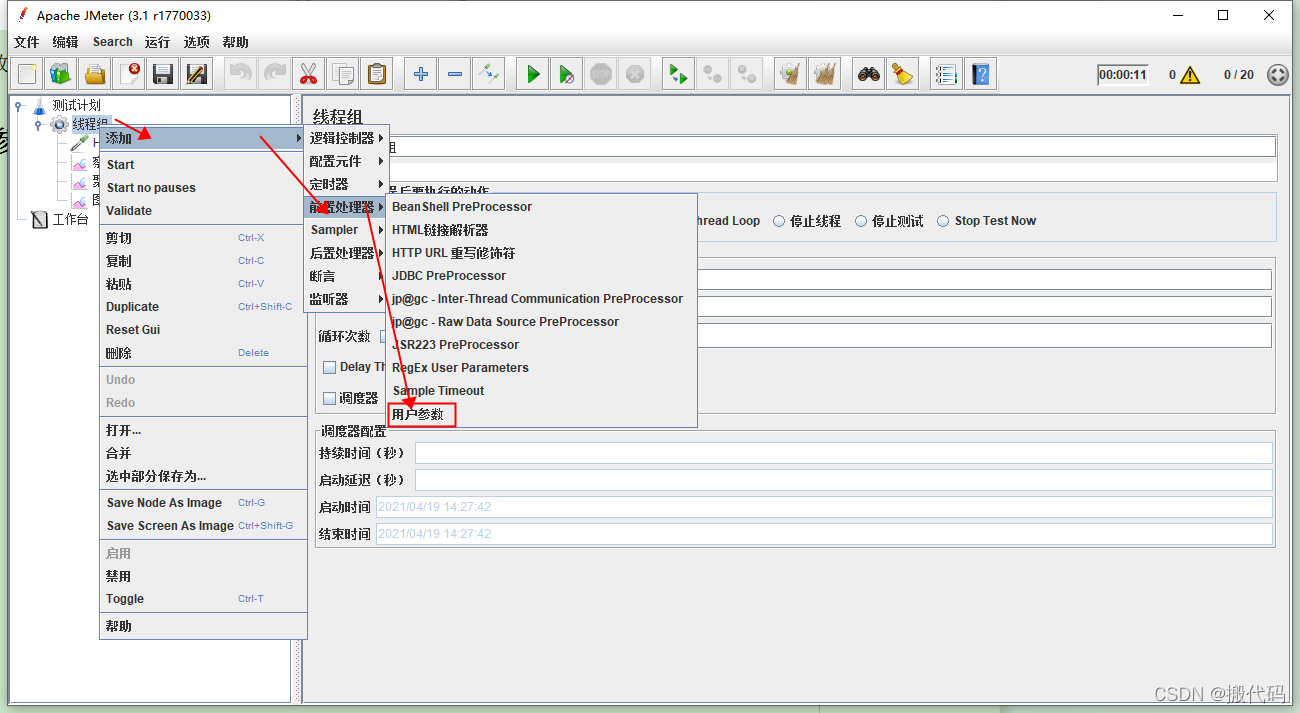Click the Copy toolbar icon
The width and height of the screenshot is (1300, 713).
click(x=342, y=74)
